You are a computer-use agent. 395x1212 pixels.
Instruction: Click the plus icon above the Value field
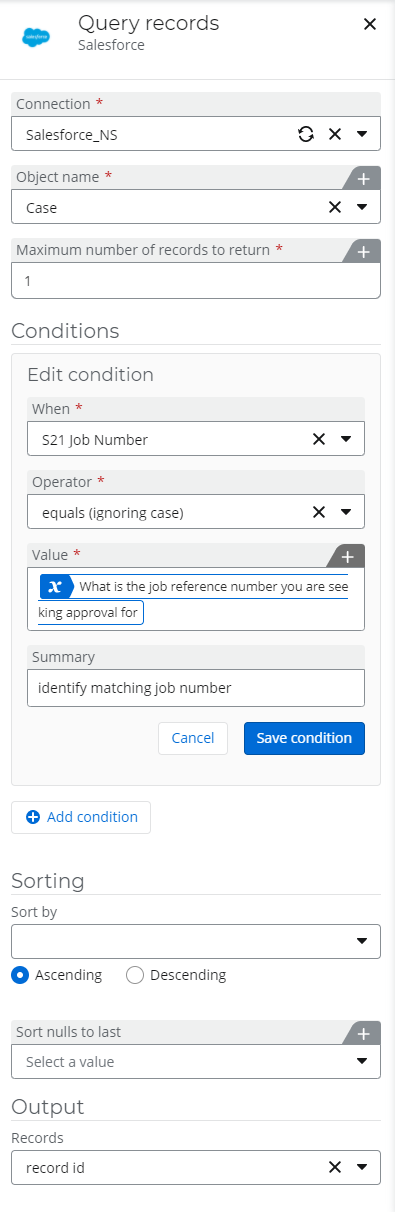(x=347, y=556)
